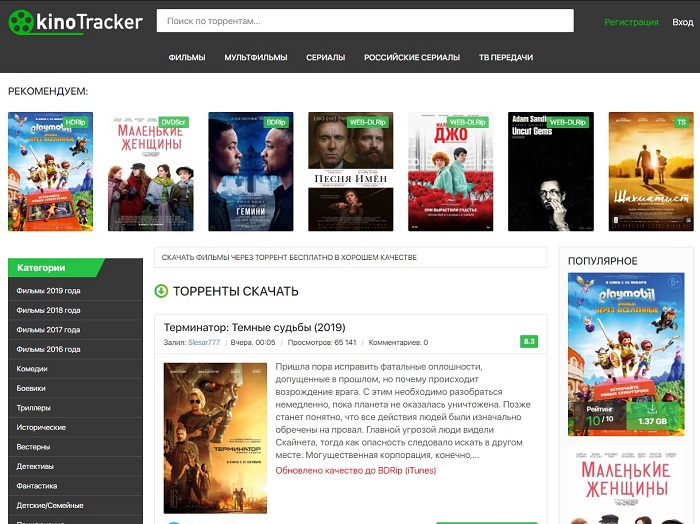Open the ТВ ПЕРЕДАЧИ menu item
700x524 pixels.
(x=506, y=57)
